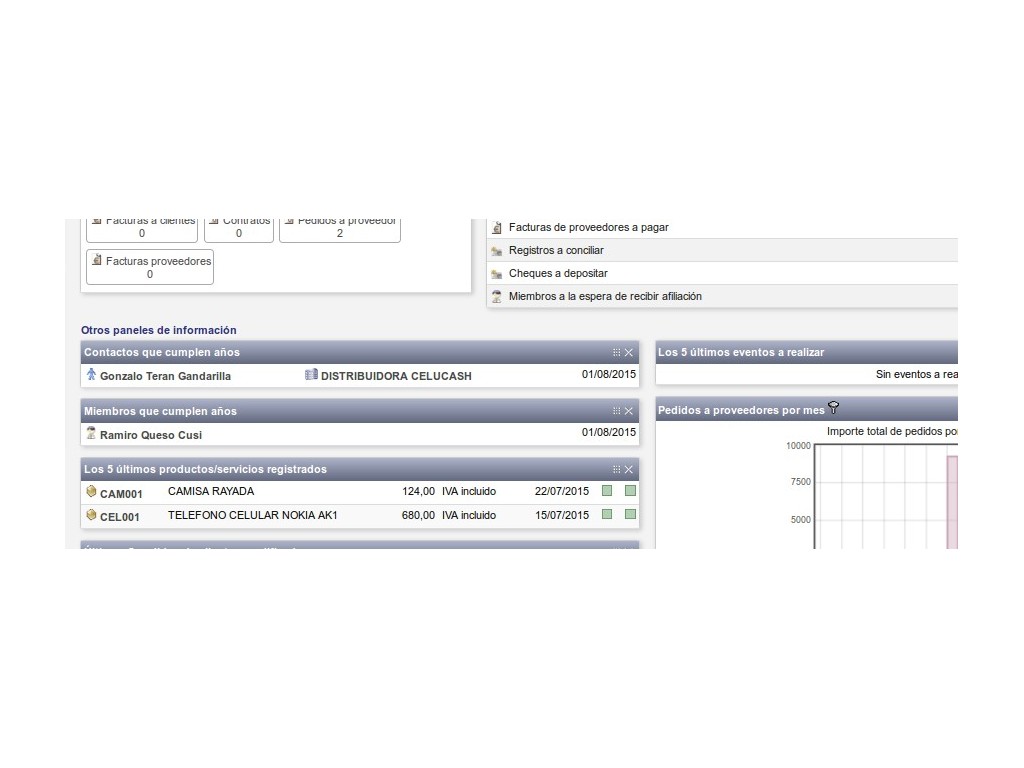Click the Los 5 últimos eventos a realizar header
Image resolution: width=1024 pixels, height=768 pixels.
(807, 352)
